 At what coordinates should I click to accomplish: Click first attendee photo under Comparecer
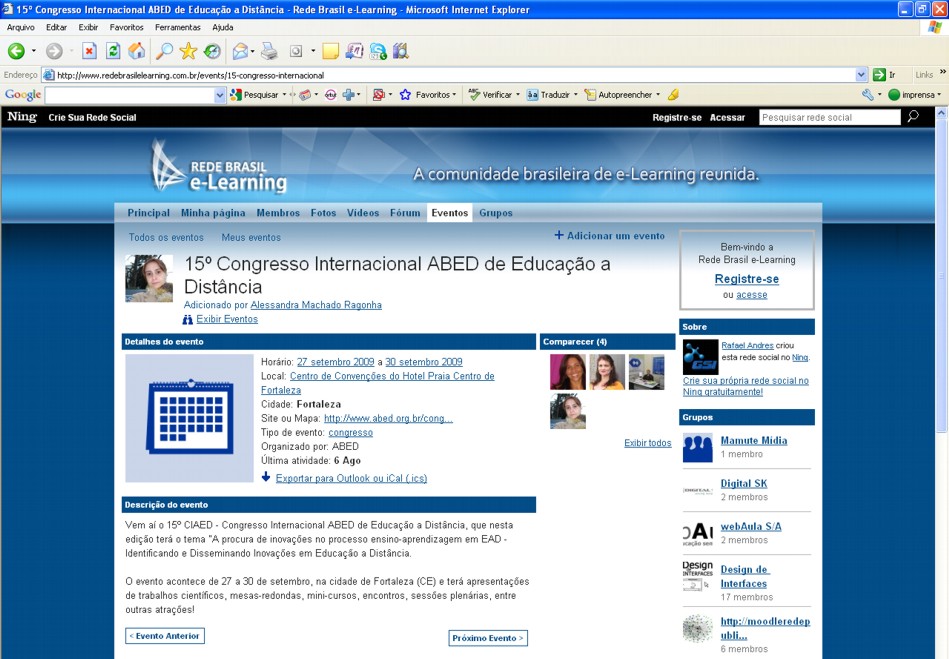tap(568, 372)
